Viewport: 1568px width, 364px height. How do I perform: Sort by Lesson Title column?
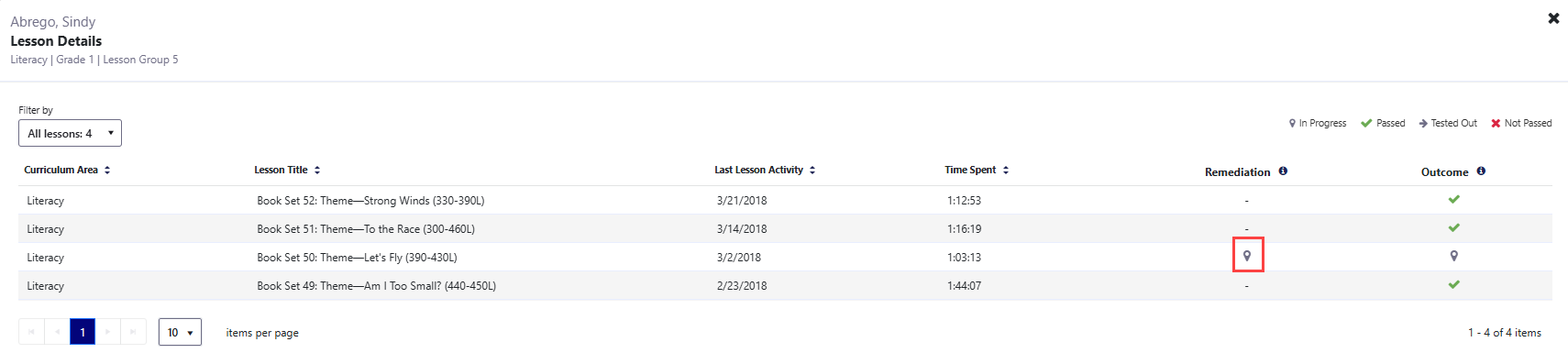(x=317, y=171)
